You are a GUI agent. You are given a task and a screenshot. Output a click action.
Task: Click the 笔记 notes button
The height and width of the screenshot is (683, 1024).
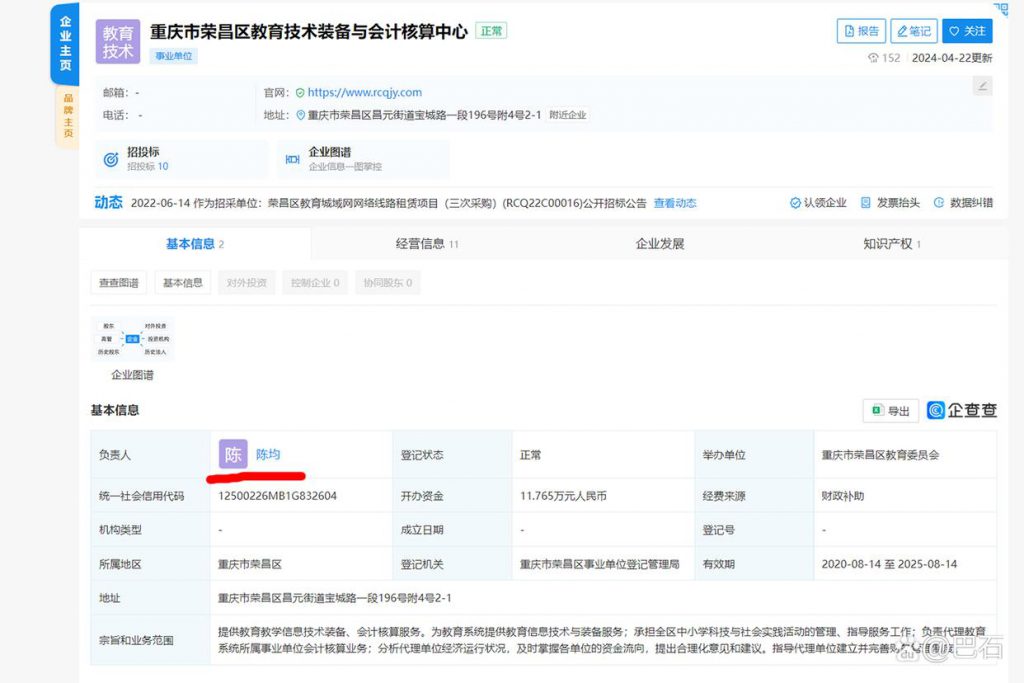point(914,31)
